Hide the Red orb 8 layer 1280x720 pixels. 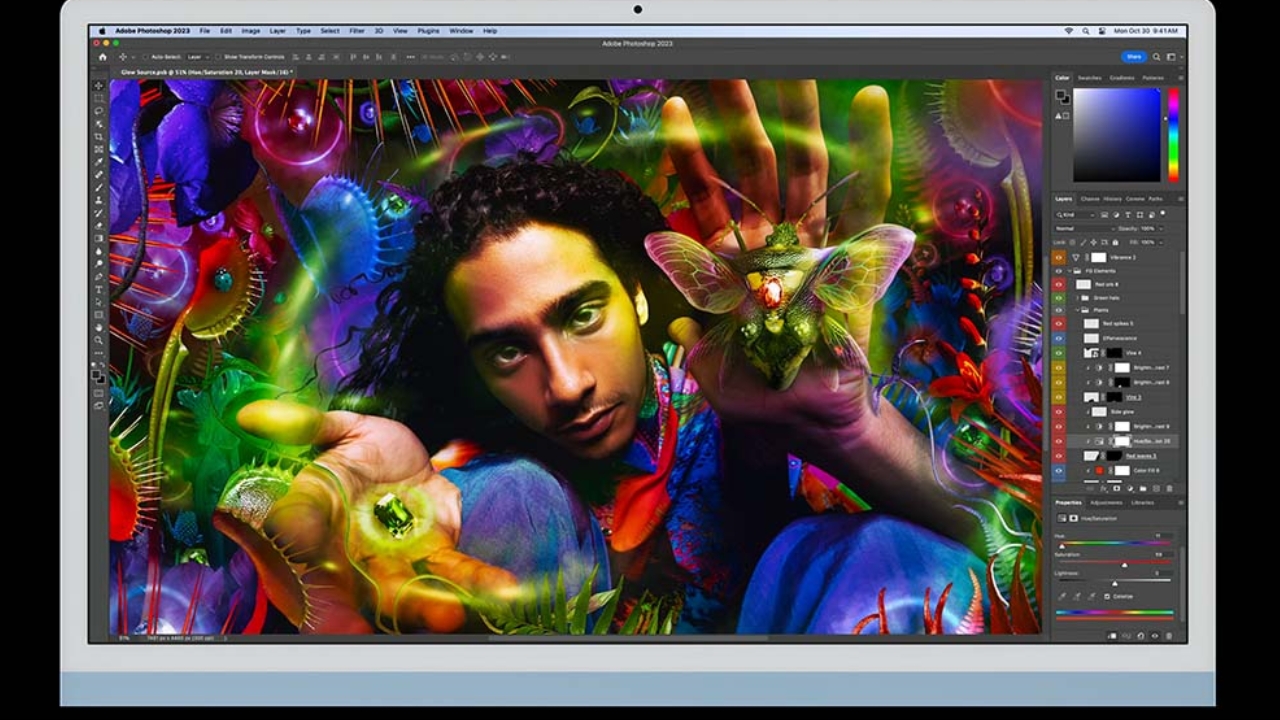point(1059,284)
